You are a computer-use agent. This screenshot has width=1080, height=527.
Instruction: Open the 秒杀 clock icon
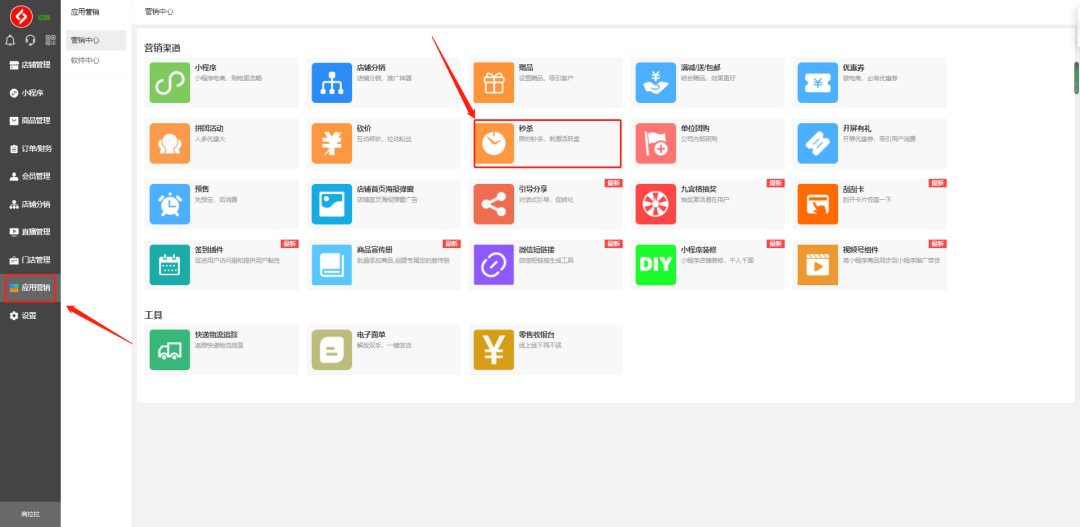click(x=494, y=143)
